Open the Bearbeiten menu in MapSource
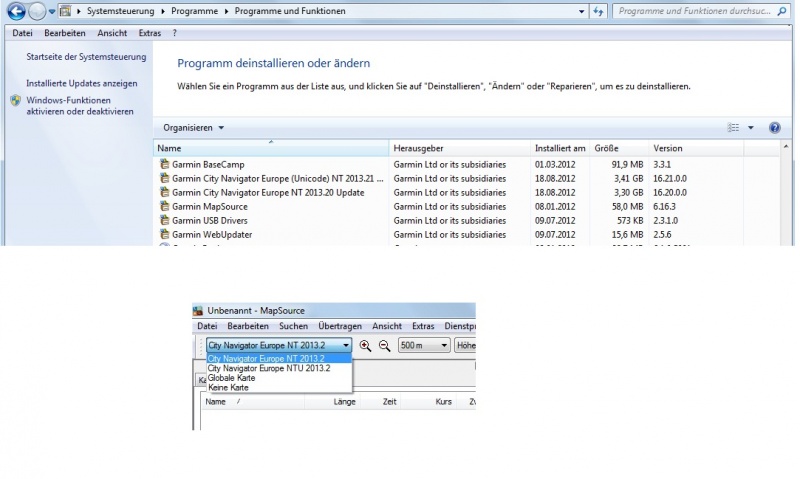 [248, 326]
